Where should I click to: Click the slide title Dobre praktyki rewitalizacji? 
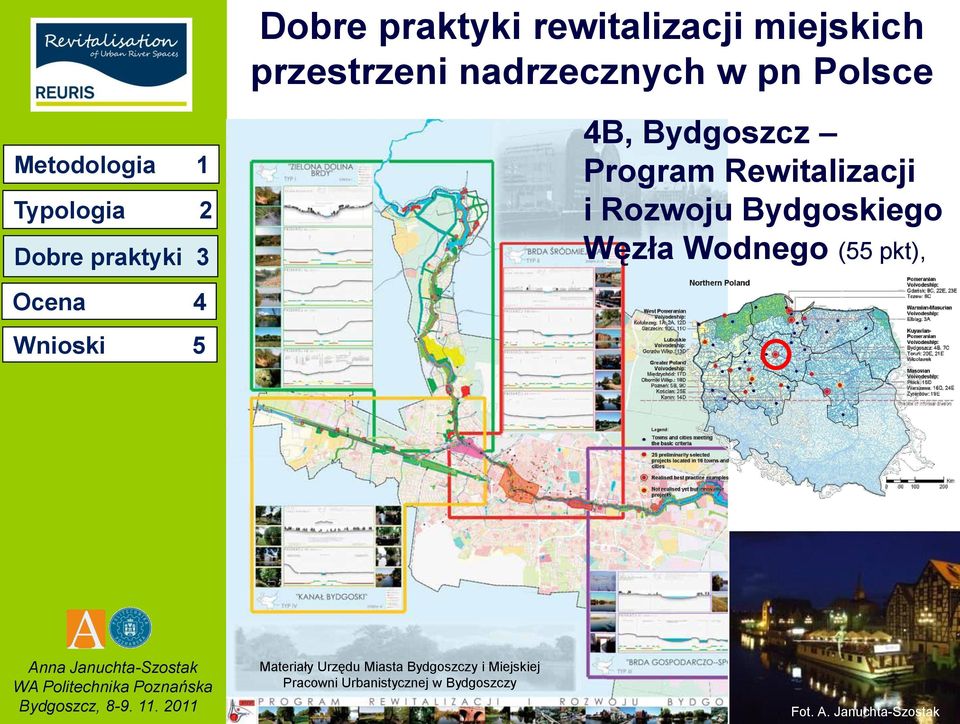[592, 49]
